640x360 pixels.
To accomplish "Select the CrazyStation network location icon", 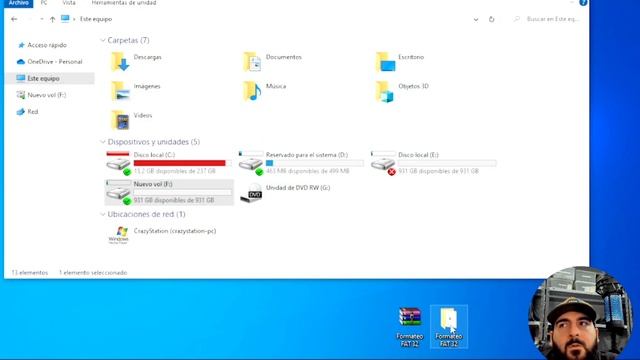I will point(118,235).
